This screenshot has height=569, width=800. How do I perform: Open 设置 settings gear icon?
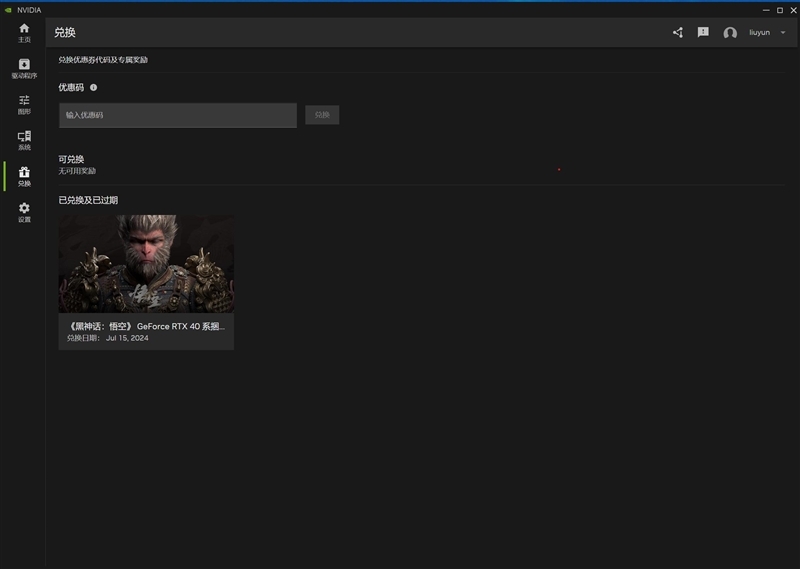(x=24, y=209)
